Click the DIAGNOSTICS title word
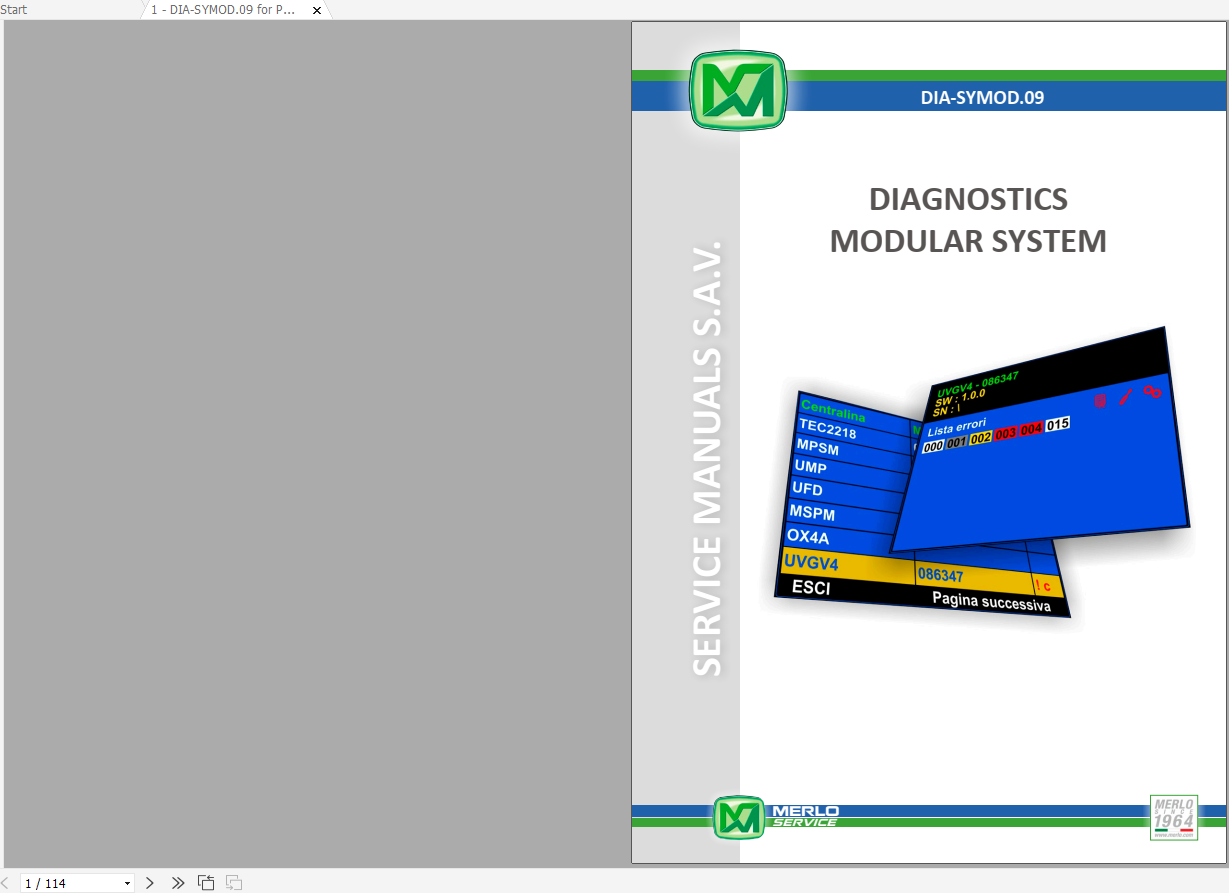The image size is (1229, 893). 968,199
